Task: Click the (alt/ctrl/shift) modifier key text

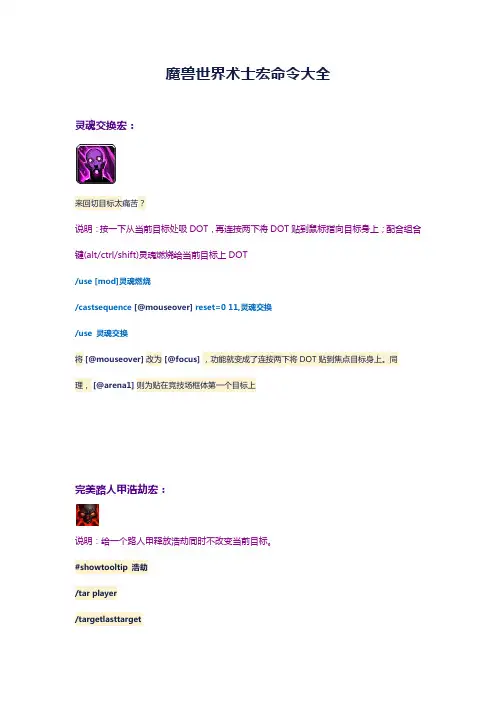Action: coord(111,255)
